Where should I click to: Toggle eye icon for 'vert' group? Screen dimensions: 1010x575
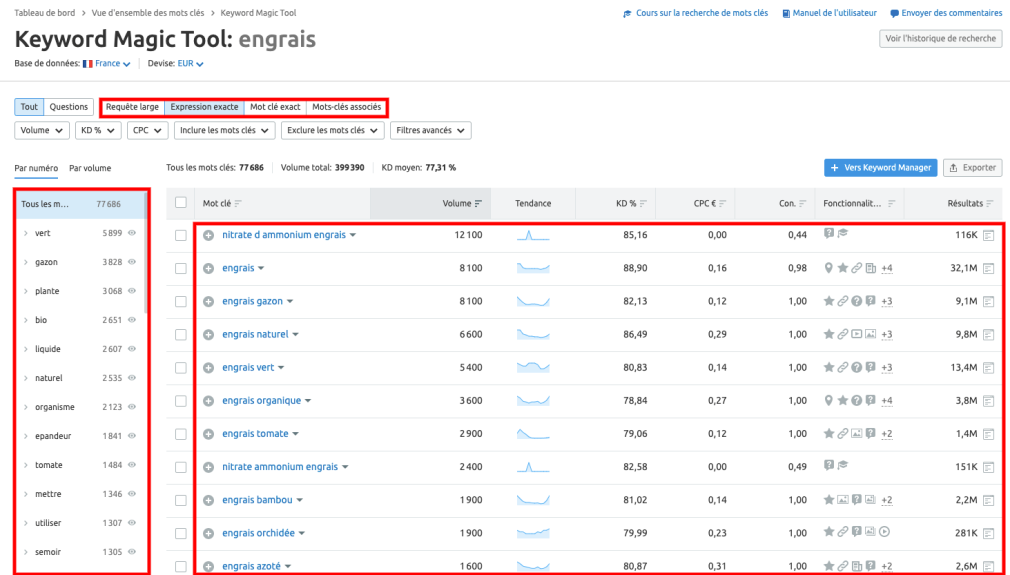click(132, 233)
